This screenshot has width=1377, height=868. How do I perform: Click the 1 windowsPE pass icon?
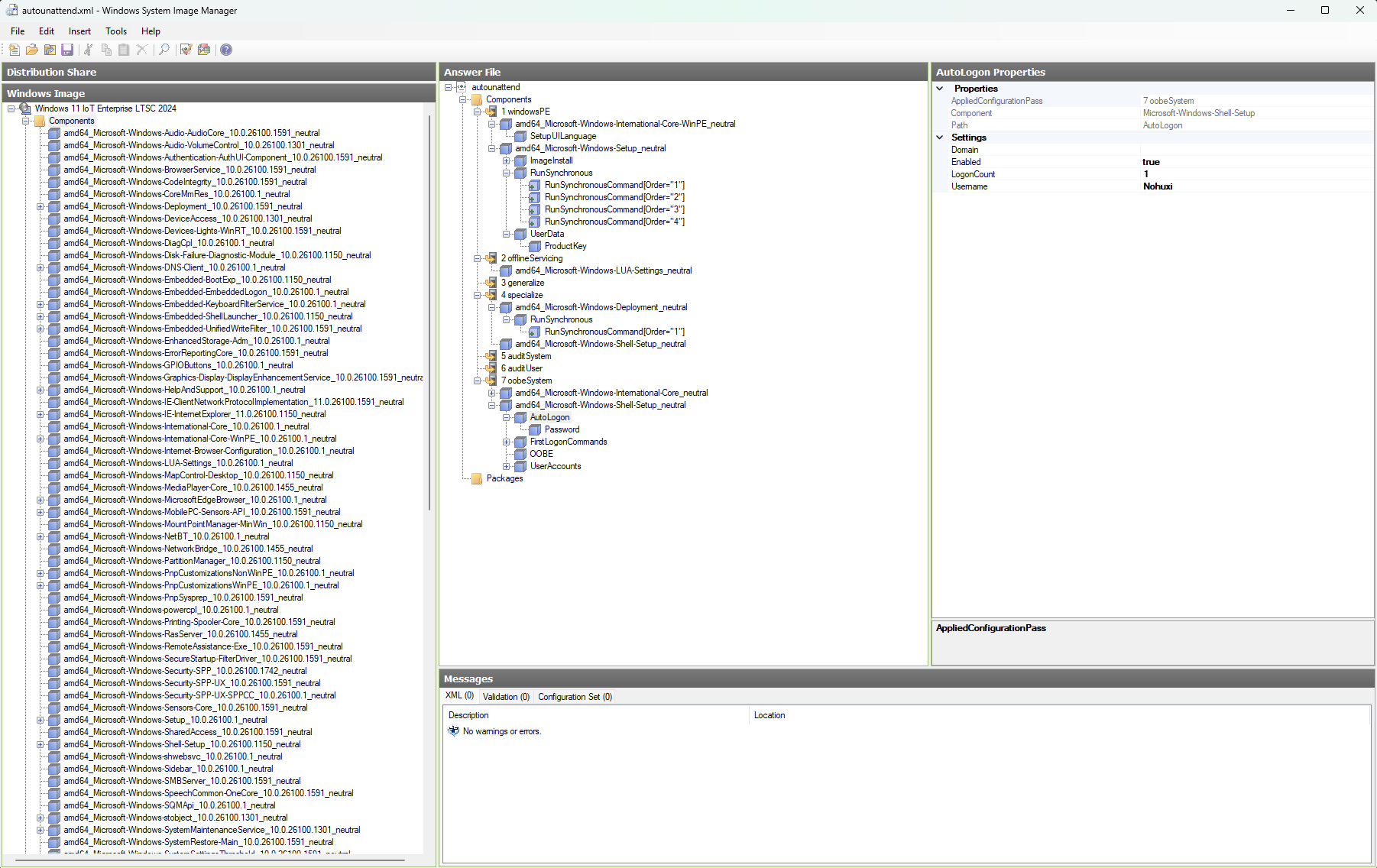coord(491,112)
